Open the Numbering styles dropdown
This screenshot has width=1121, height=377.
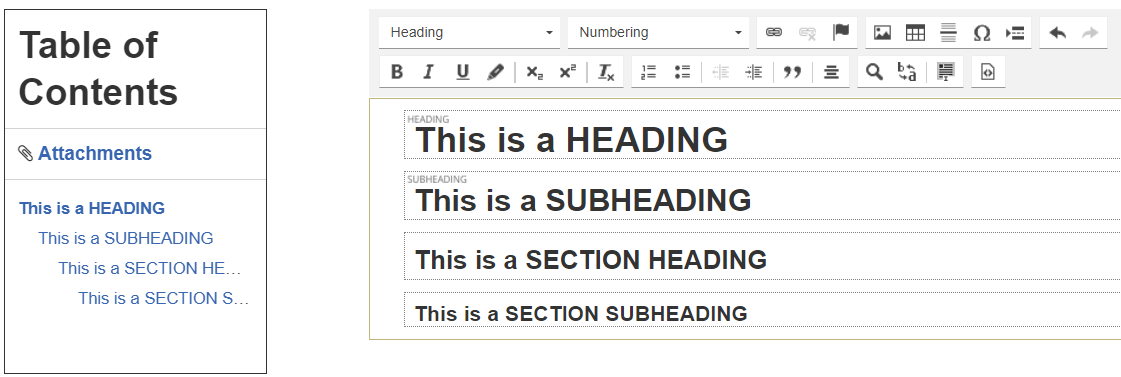point(658,32)
